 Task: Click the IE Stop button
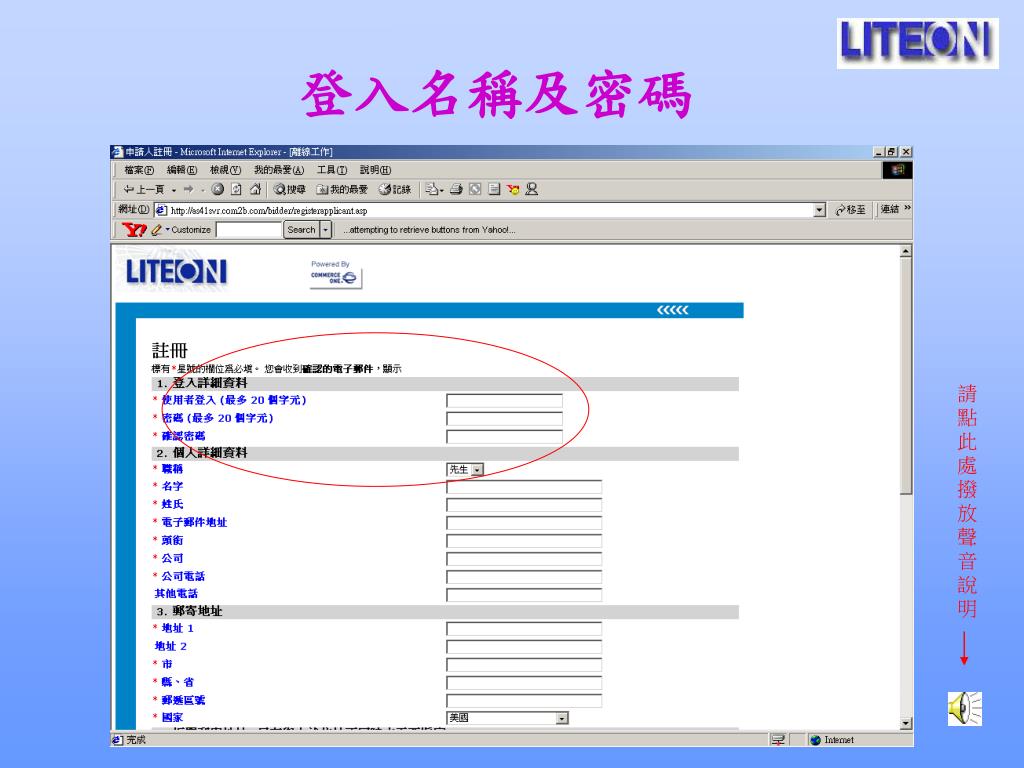click(x=217, y=189)
